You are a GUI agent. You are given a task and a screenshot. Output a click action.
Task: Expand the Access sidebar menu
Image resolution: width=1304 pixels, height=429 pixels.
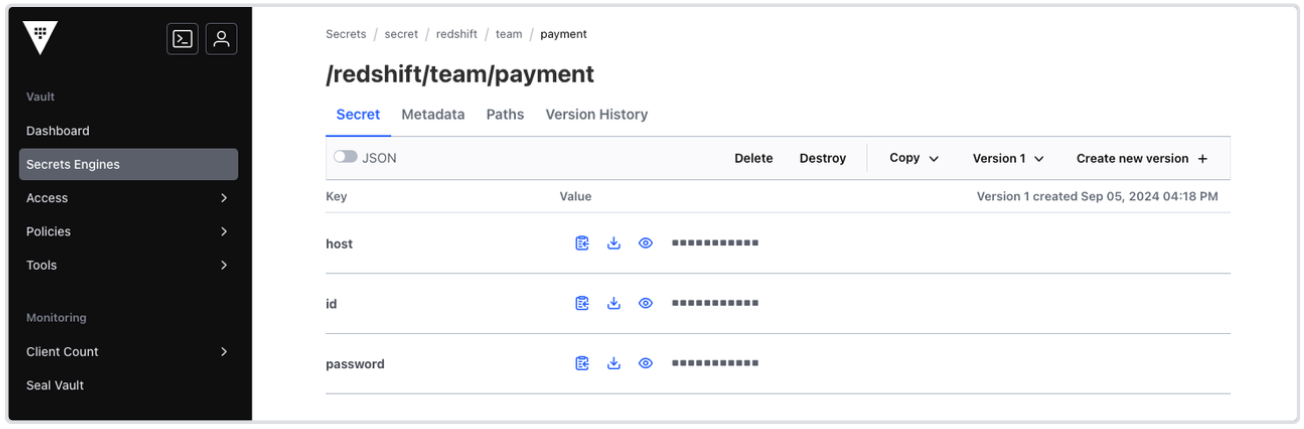(128, 198)
